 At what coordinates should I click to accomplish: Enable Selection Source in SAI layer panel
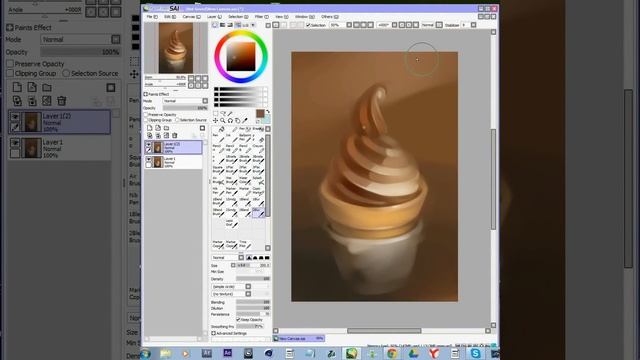(178, 120)
